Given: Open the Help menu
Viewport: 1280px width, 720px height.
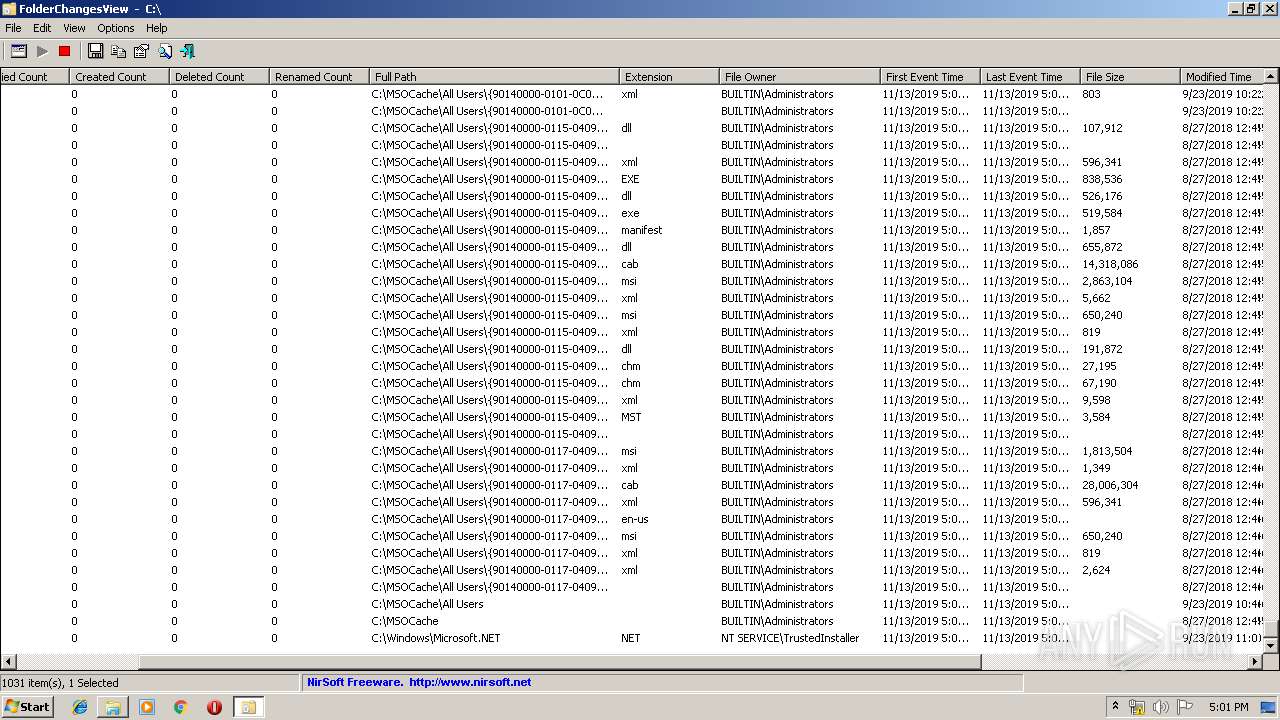Looking at the screenshot, I should tap(157, 28).
